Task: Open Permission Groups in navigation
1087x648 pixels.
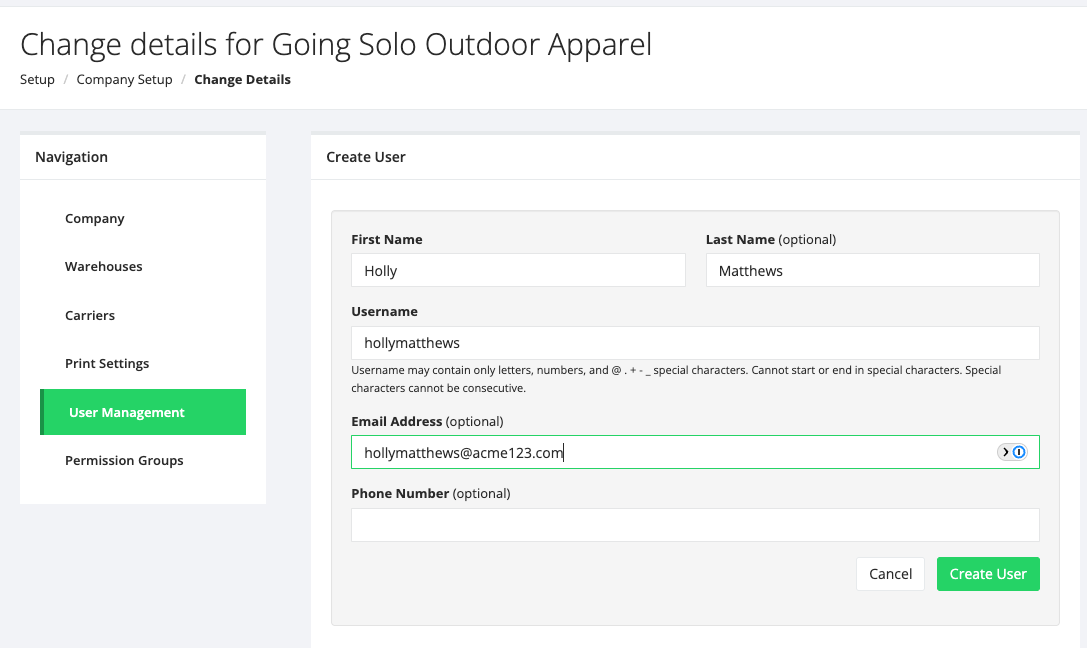Action: [x=124, y=460]
